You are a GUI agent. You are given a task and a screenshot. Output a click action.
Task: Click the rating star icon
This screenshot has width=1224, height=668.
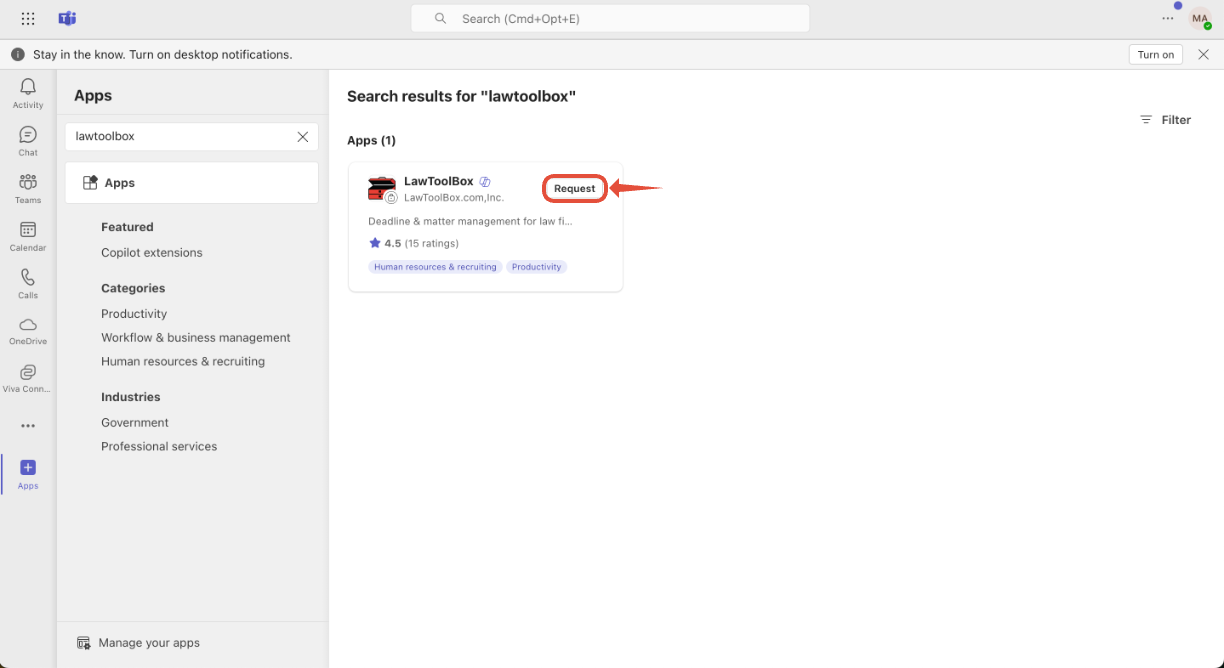pyautogui.click(x=375, y=243)
